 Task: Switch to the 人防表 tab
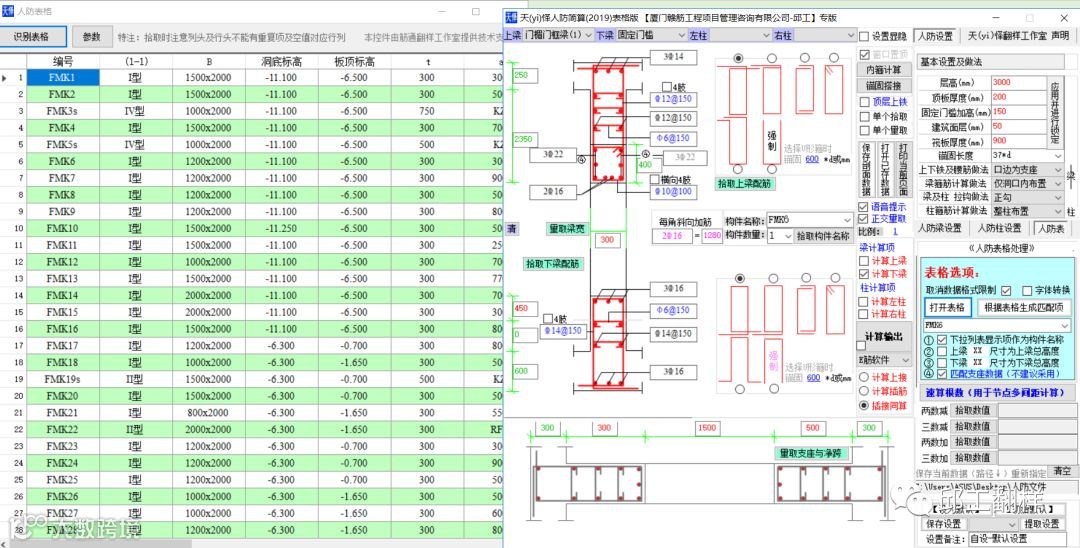(1050, 229)
